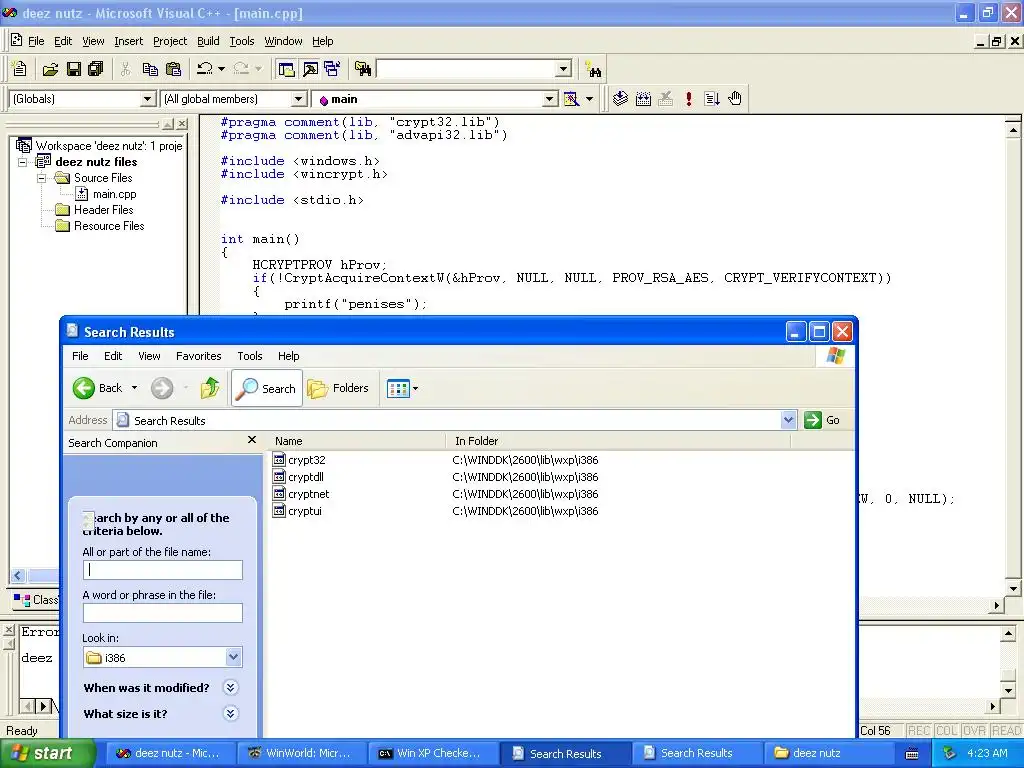Screen dimensions: 1024x768
Task: Click the Paste toolbar icon
Action: coord(173,69)
